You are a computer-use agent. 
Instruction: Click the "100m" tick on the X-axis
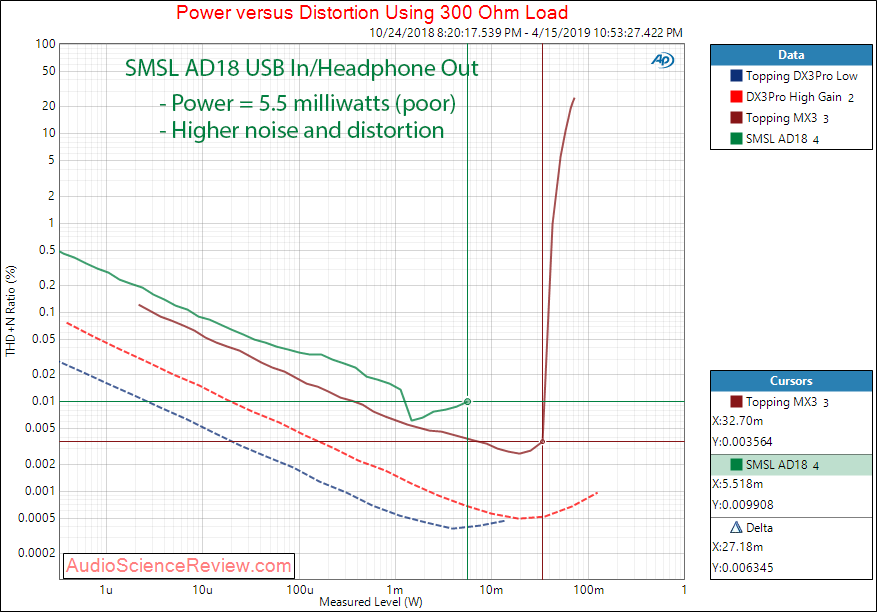click(588, 590)
